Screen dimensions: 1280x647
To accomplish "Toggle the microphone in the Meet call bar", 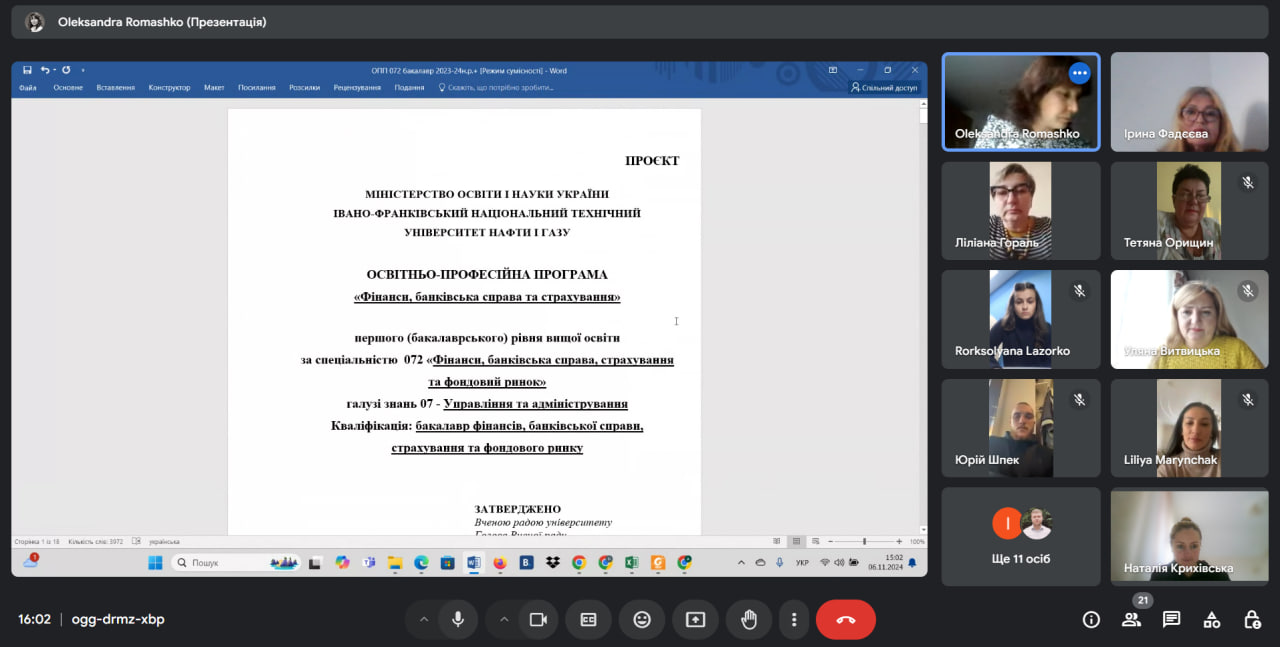I will coord(458,619).
